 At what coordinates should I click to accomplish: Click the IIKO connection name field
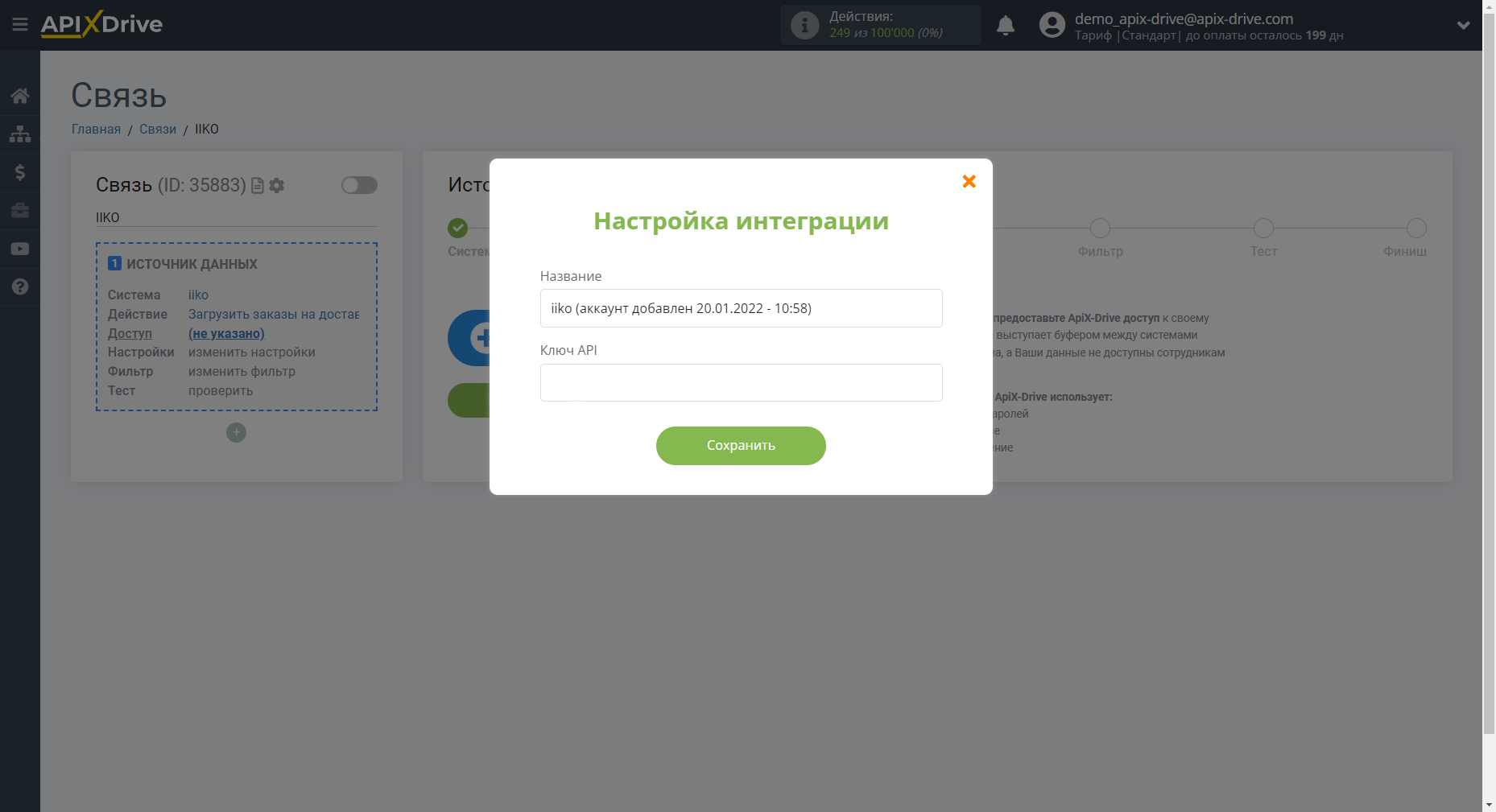(x=236, y=217)
